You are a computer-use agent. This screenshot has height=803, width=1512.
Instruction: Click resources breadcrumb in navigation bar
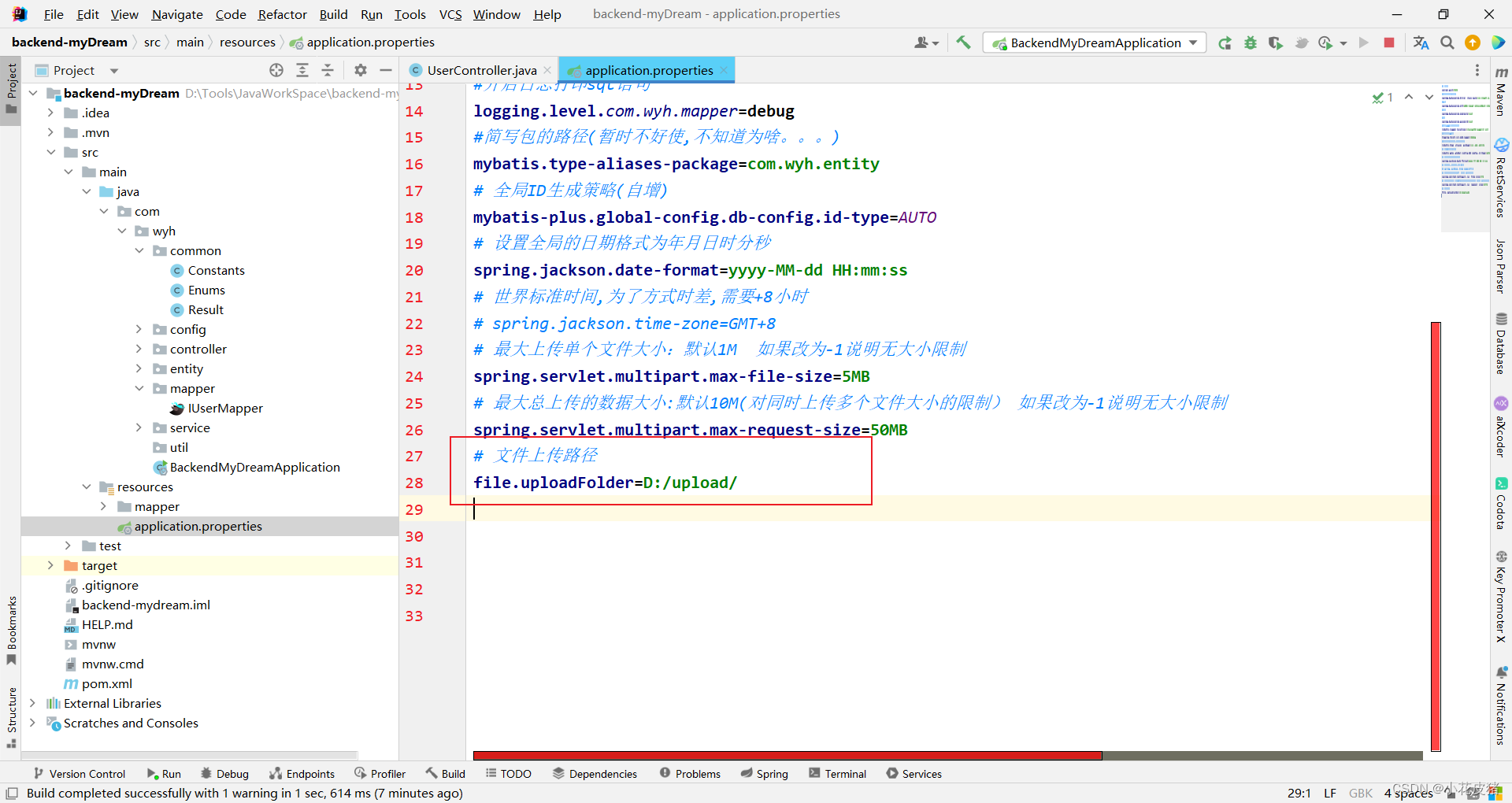click(x=247, y=43)
